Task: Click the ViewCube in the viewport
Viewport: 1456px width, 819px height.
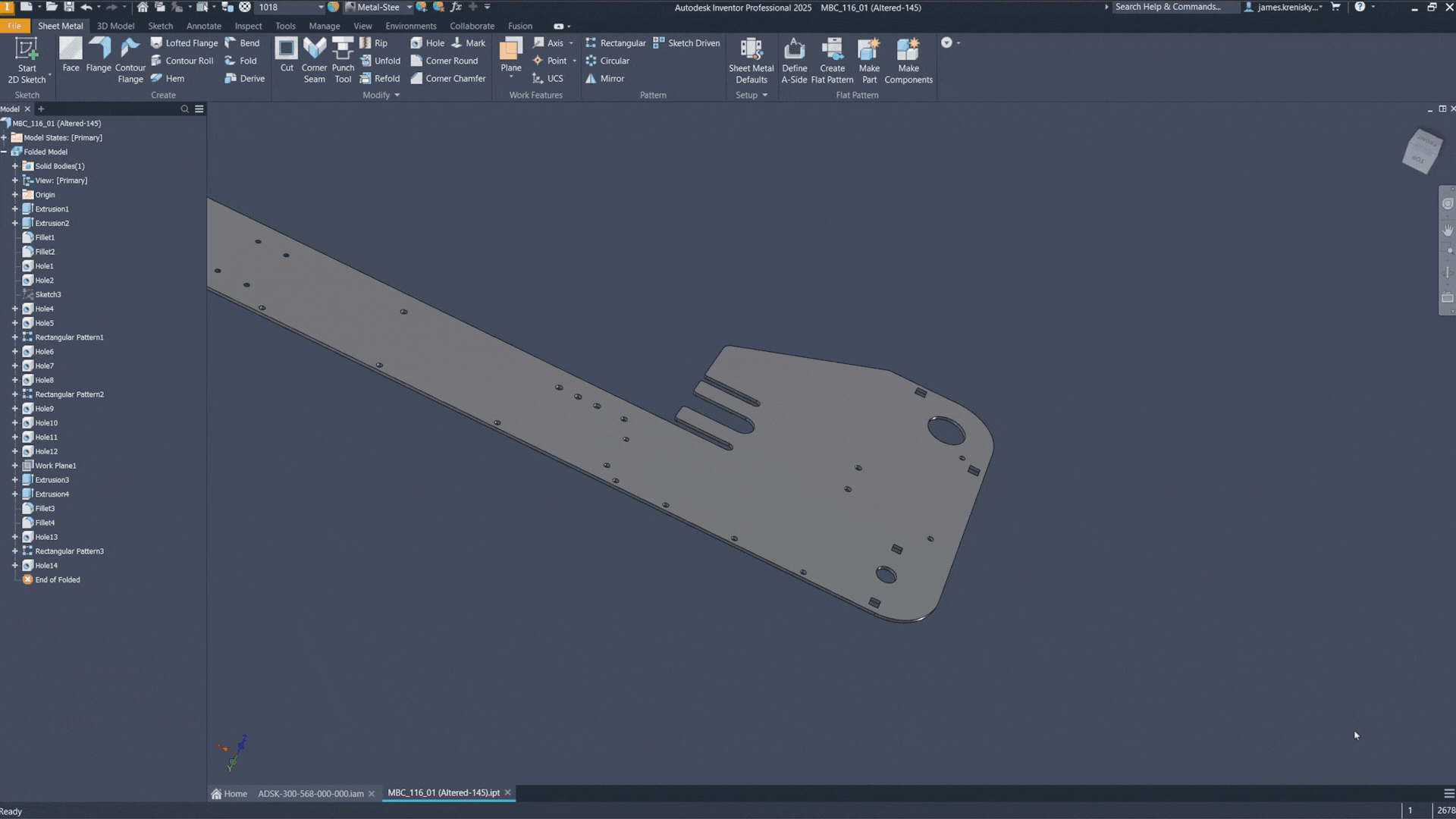Action: [x=1421, y=151]
